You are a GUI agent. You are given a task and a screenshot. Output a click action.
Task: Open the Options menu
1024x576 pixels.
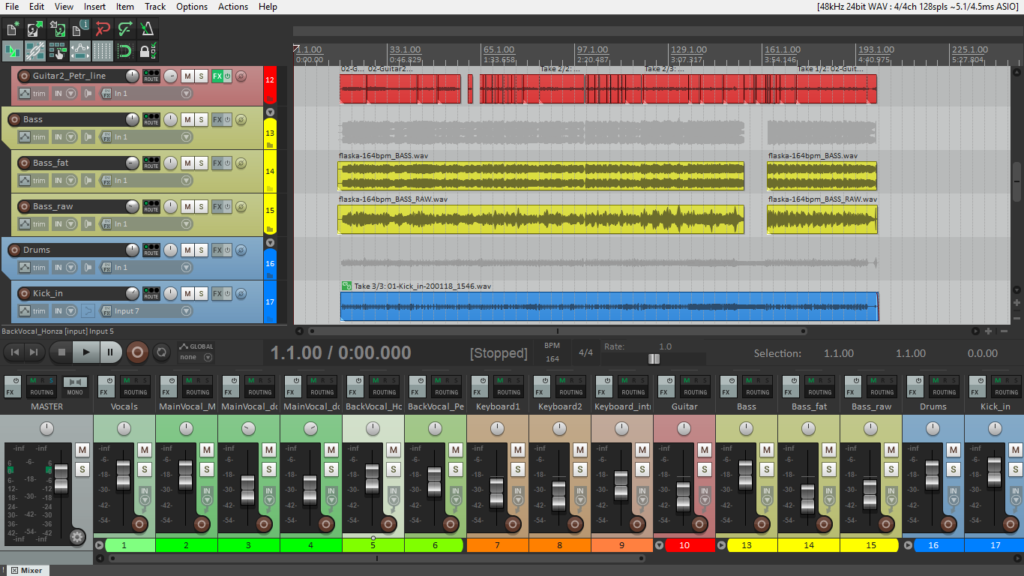click(191, 7)
